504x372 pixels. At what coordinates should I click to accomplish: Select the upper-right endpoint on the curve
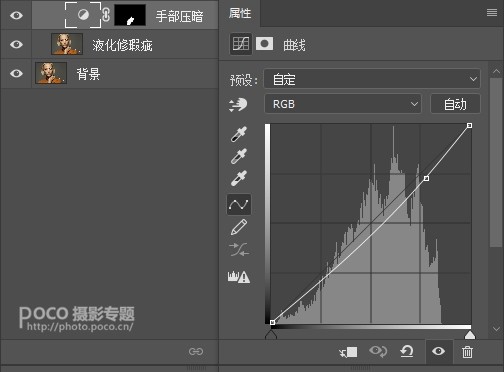click(469, 126)
